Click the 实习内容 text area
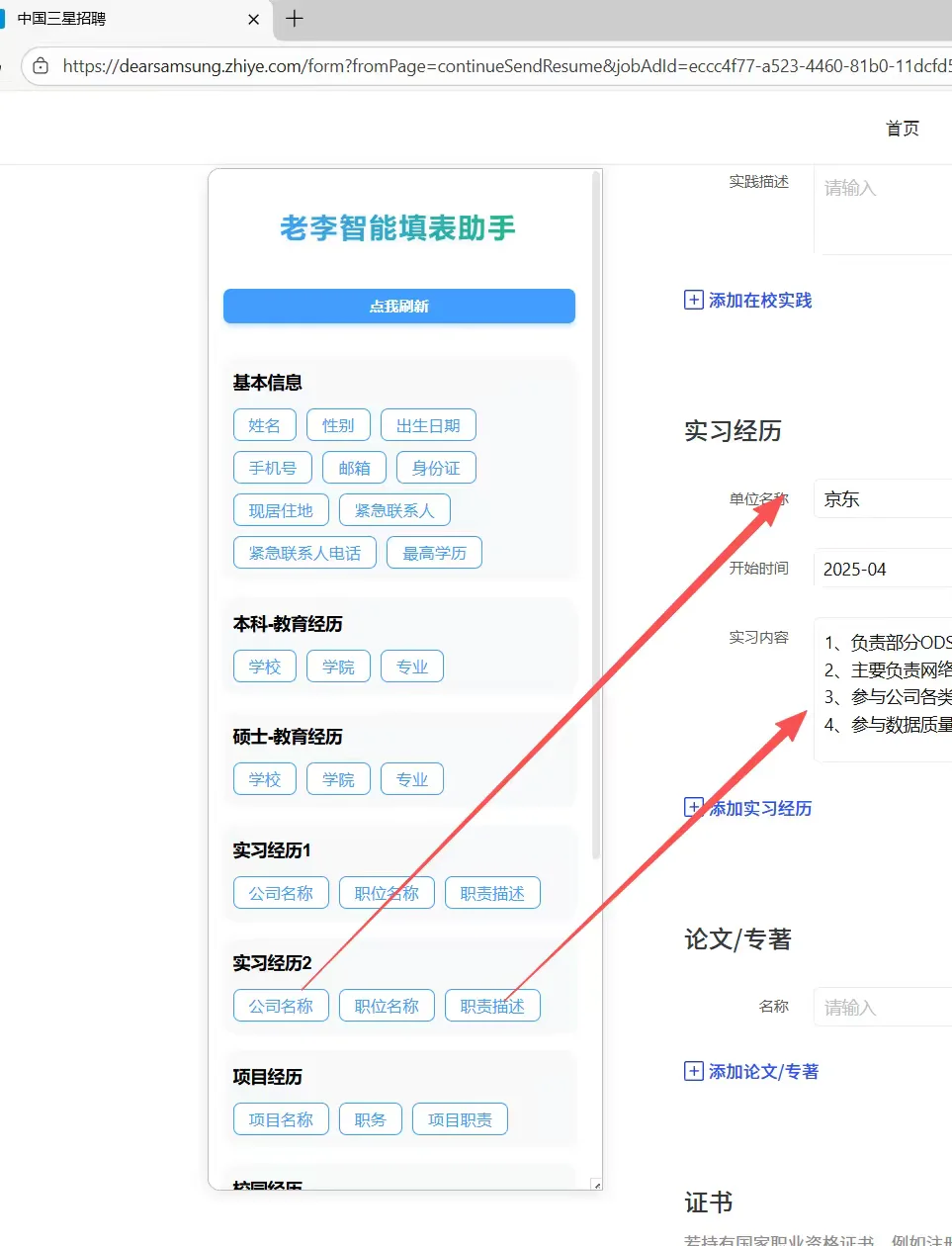952x1246 pixels. coord(883,689)
